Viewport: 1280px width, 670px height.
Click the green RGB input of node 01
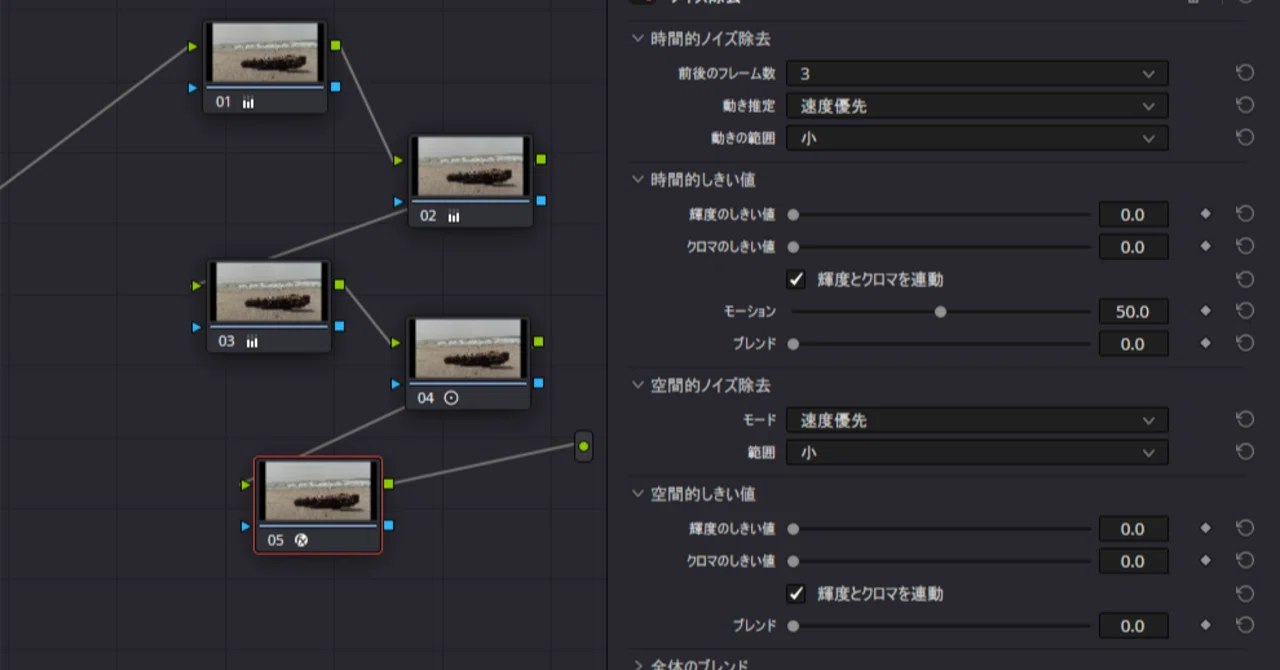[x=193, y=46]
